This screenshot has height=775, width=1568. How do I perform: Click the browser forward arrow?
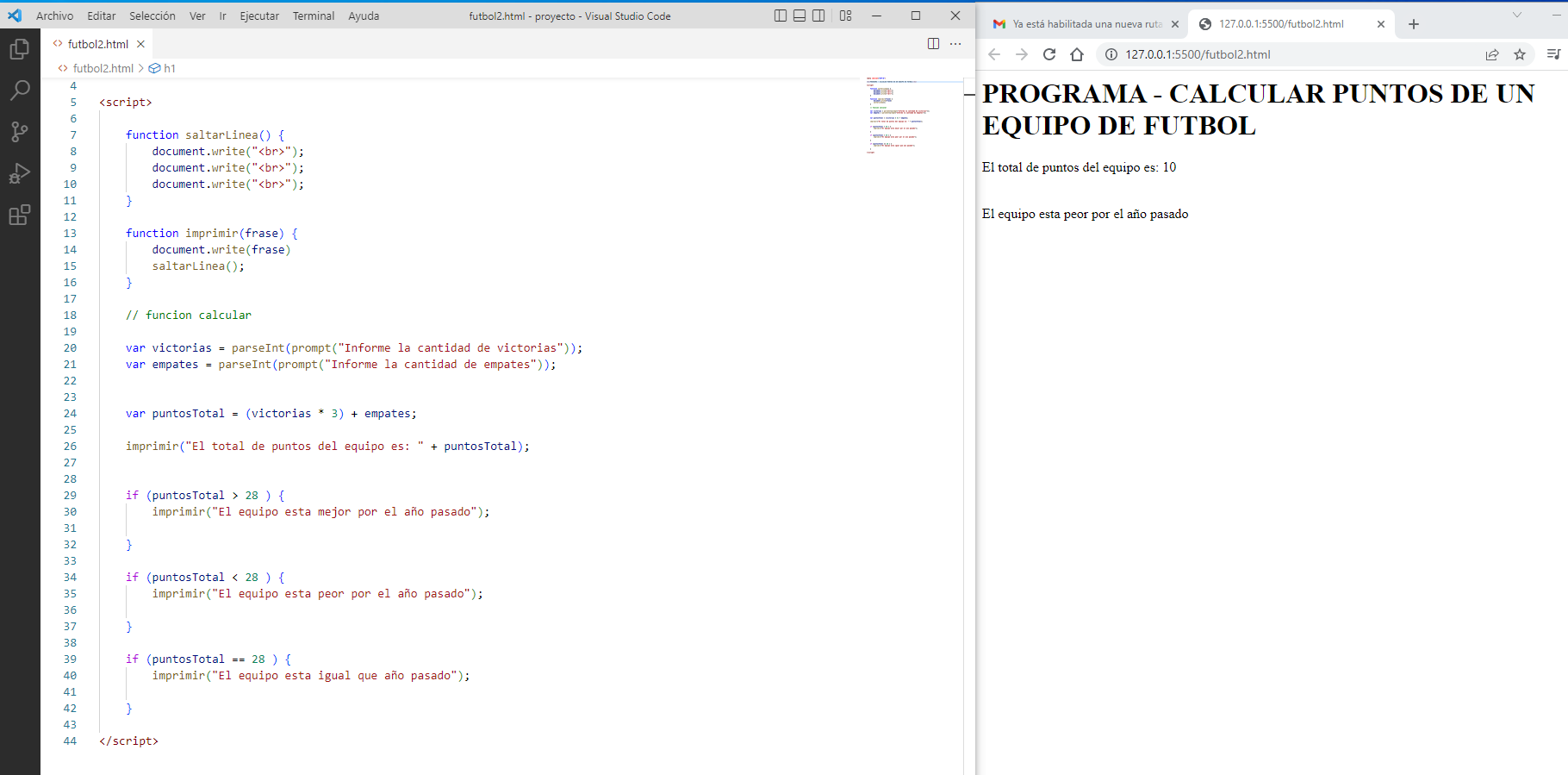[x=1022, y=54]
